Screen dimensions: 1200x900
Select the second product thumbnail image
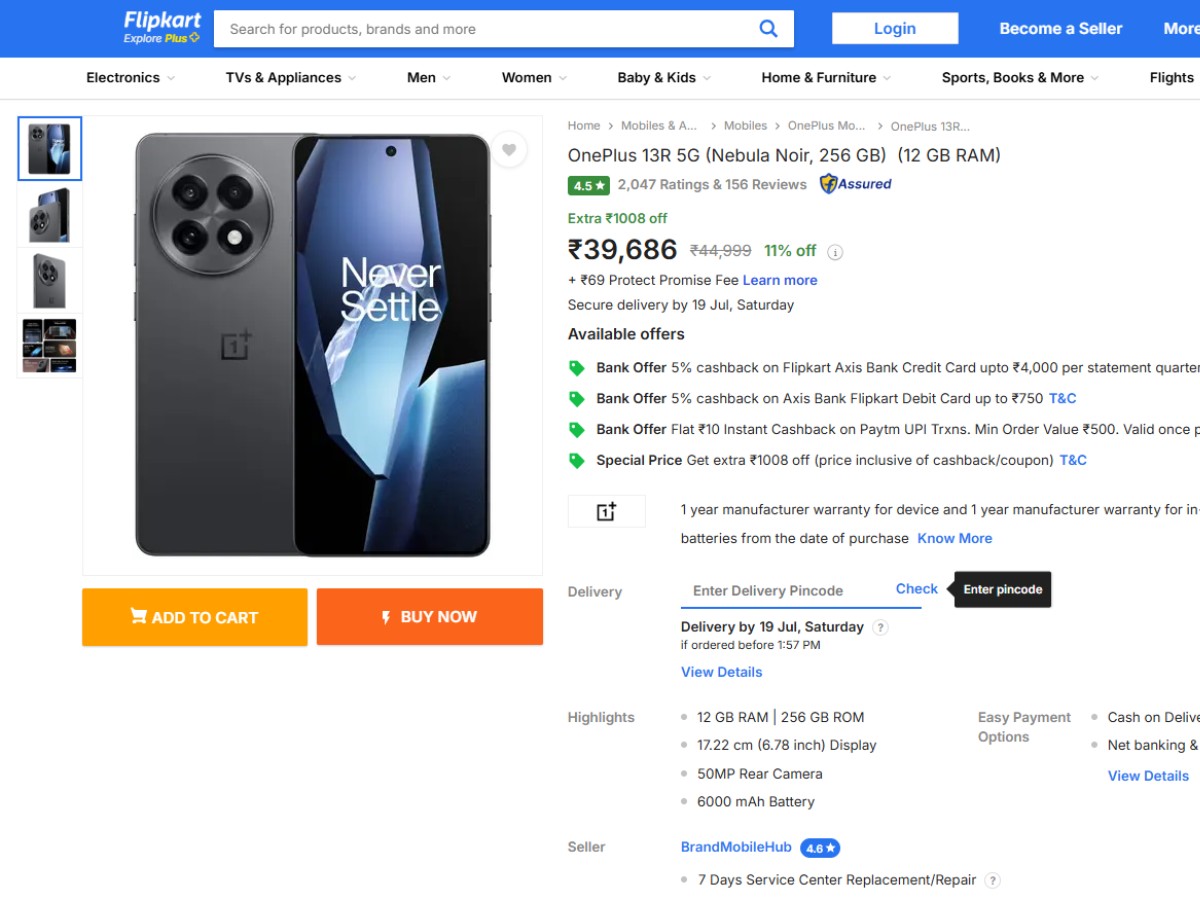point(50,215)
